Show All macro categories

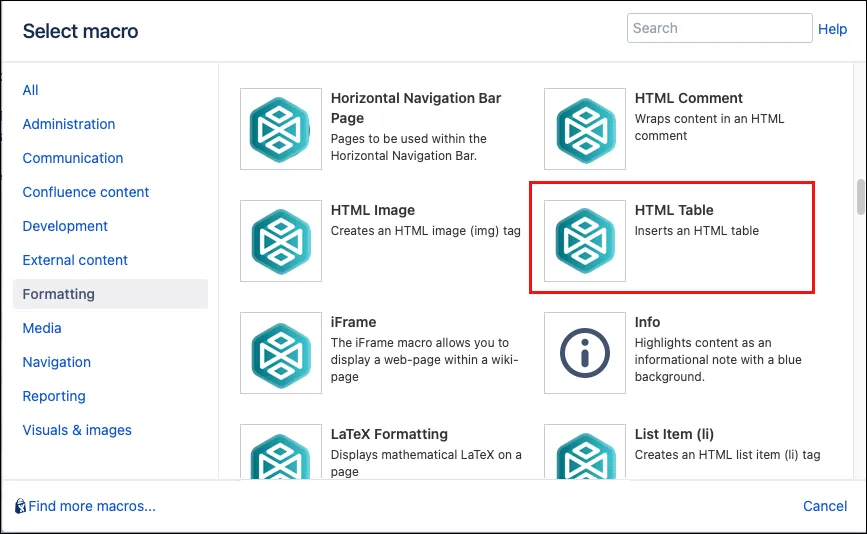coord(30,90)
